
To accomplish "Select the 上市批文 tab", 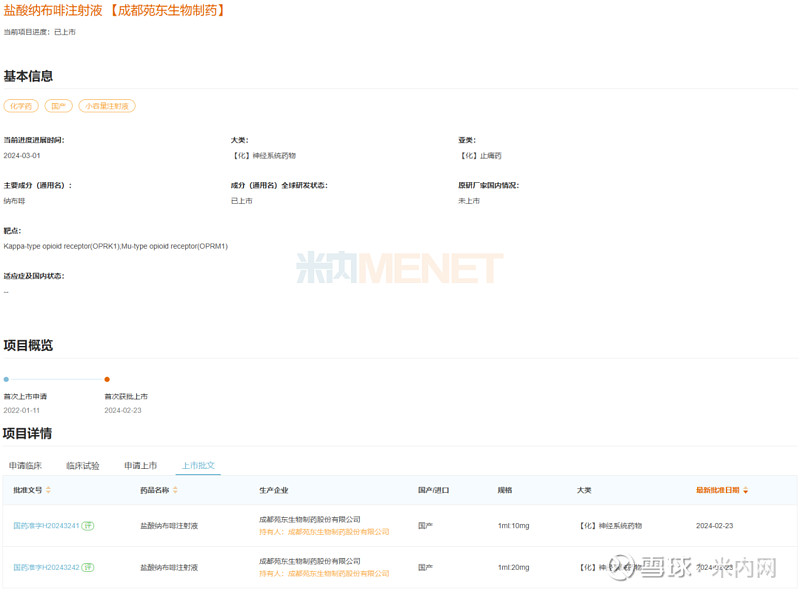I will [x=198, y=465].
